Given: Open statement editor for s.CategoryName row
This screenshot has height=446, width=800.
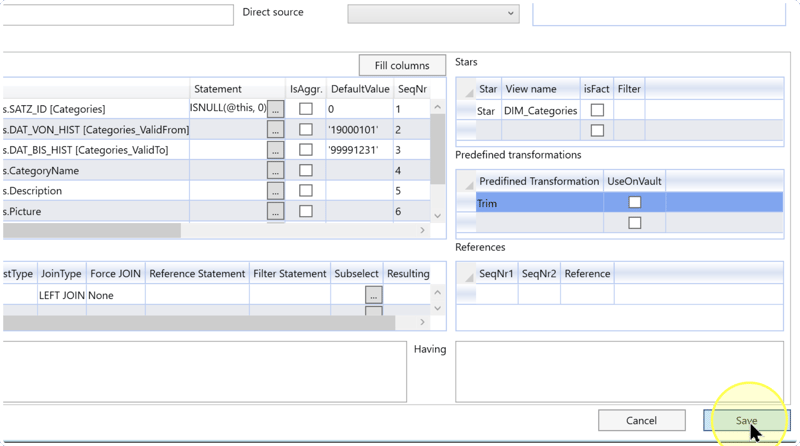Looking at the screenshot, I should (x=276, y=170).
